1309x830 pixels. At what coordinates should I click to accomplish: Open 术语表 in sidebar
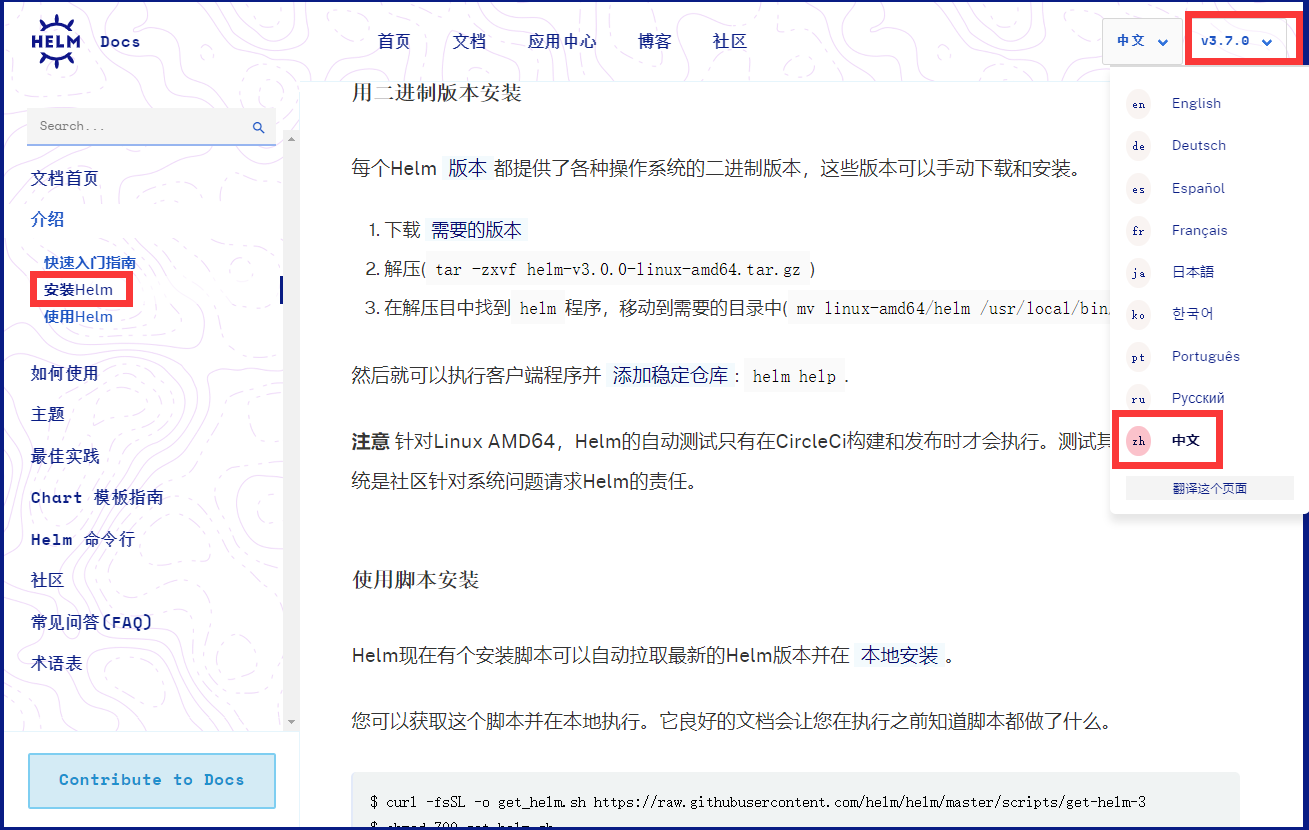(x=57, y=664)
